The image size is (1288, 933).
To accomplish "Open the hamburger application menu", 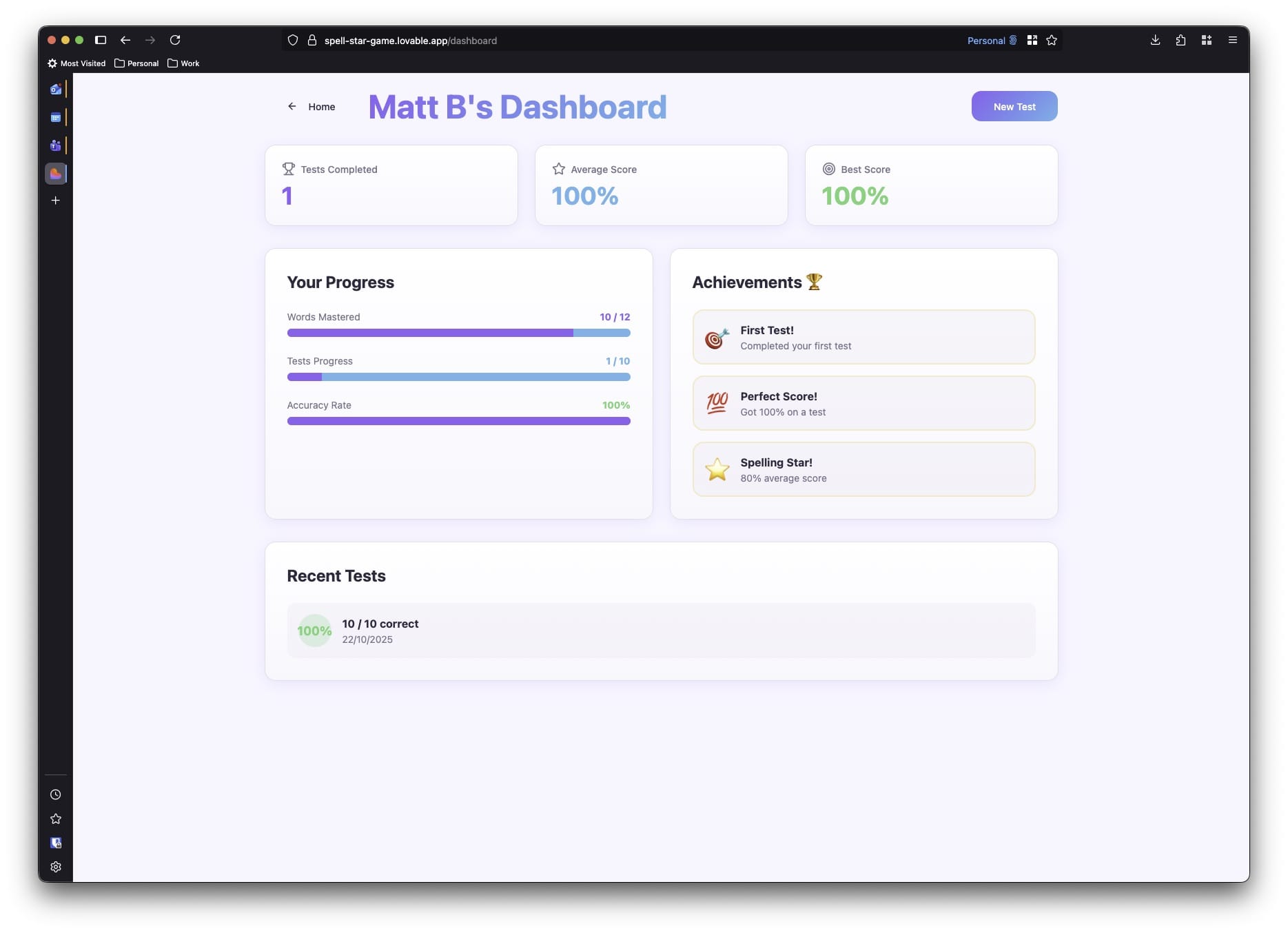I will [x=1233, y=40].
